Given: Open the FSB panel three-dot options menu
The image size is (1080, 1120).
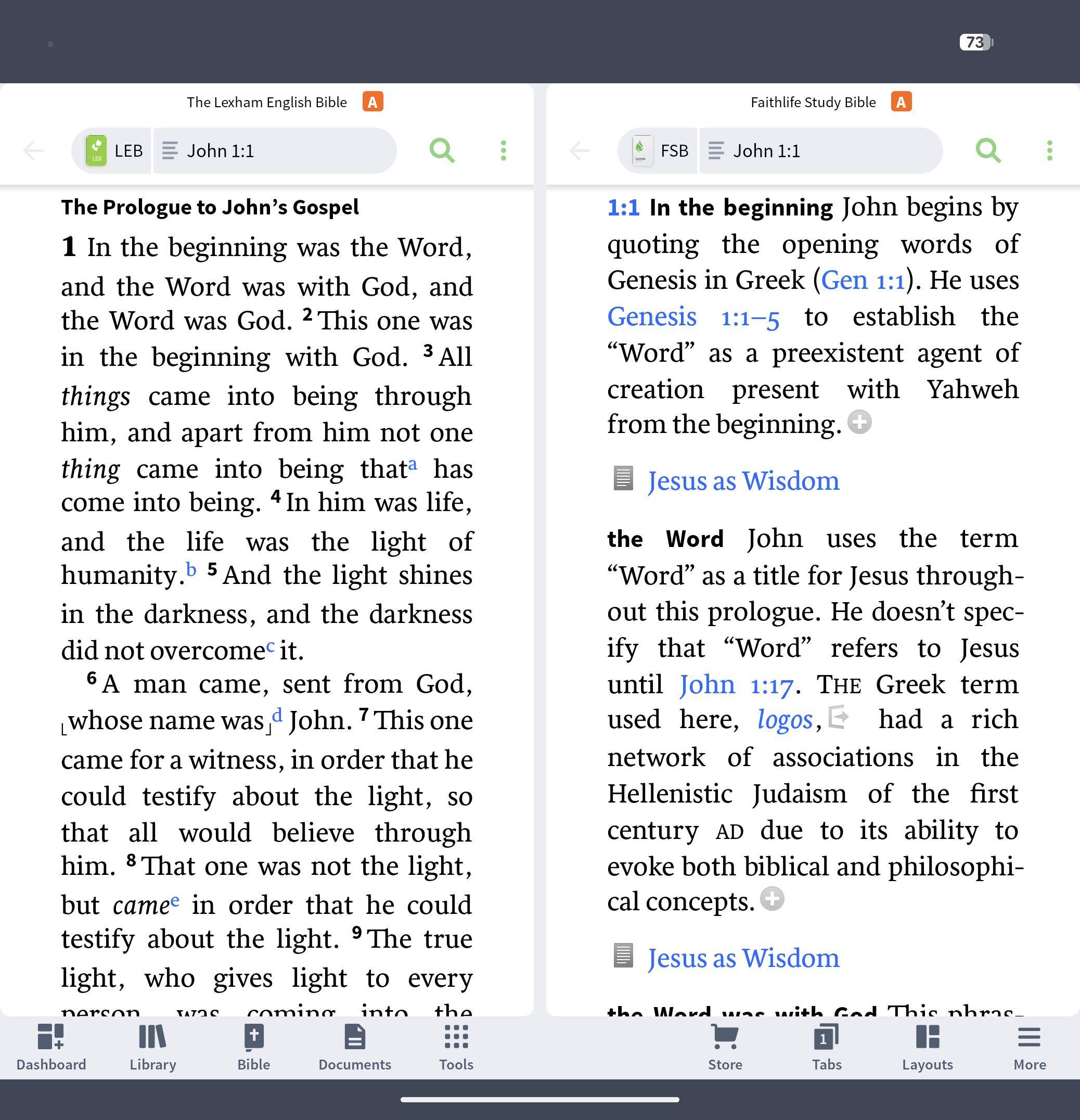Looking at the screenshot, I should 1049,151.
